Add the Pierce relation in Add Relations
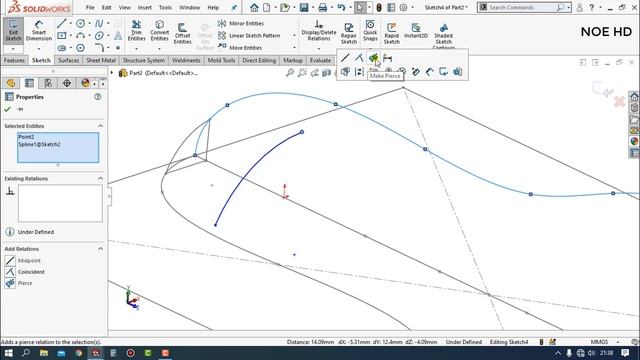 (18, 283)
